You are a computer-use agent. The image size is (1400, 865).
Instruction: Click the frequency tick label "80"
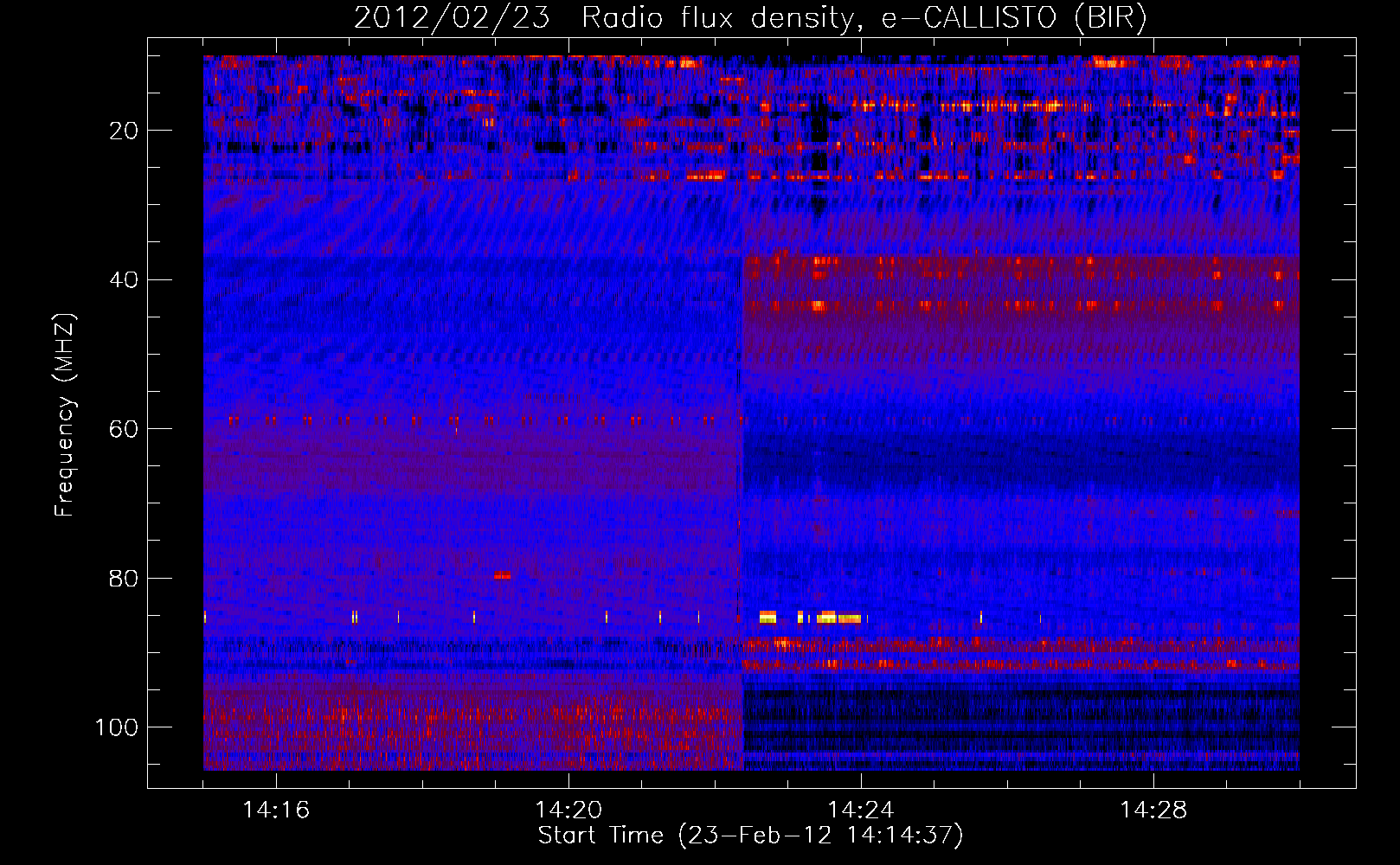(124, 578)
